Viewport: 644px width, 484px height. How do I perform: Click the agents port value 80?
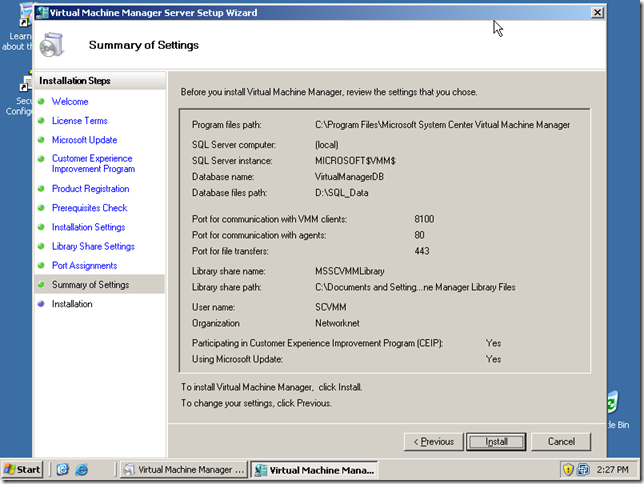point(419,235)
